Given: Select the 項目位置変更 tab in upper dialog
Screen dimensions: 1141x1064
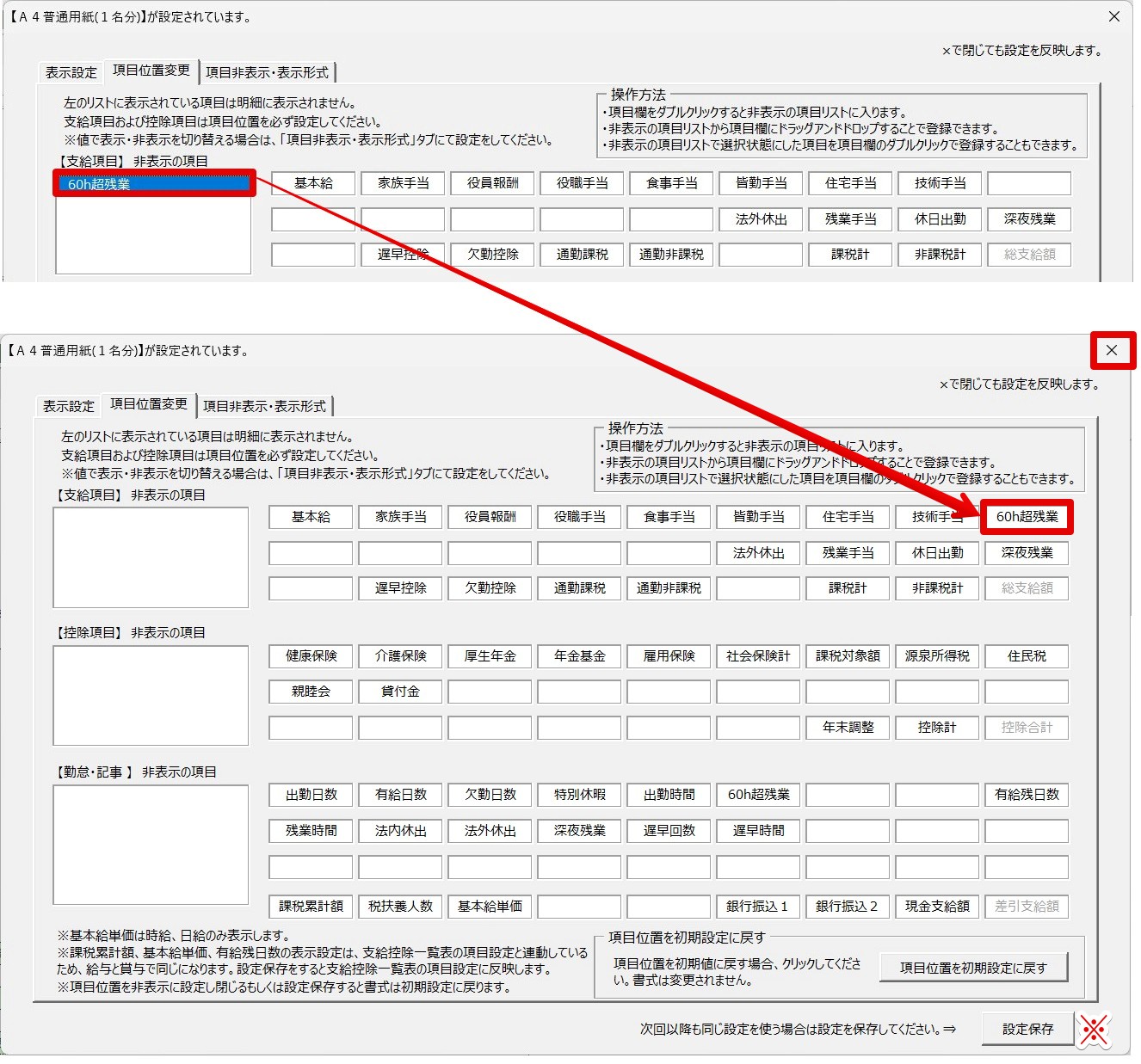Looking at the screenshot, I should tap(151, 71).
